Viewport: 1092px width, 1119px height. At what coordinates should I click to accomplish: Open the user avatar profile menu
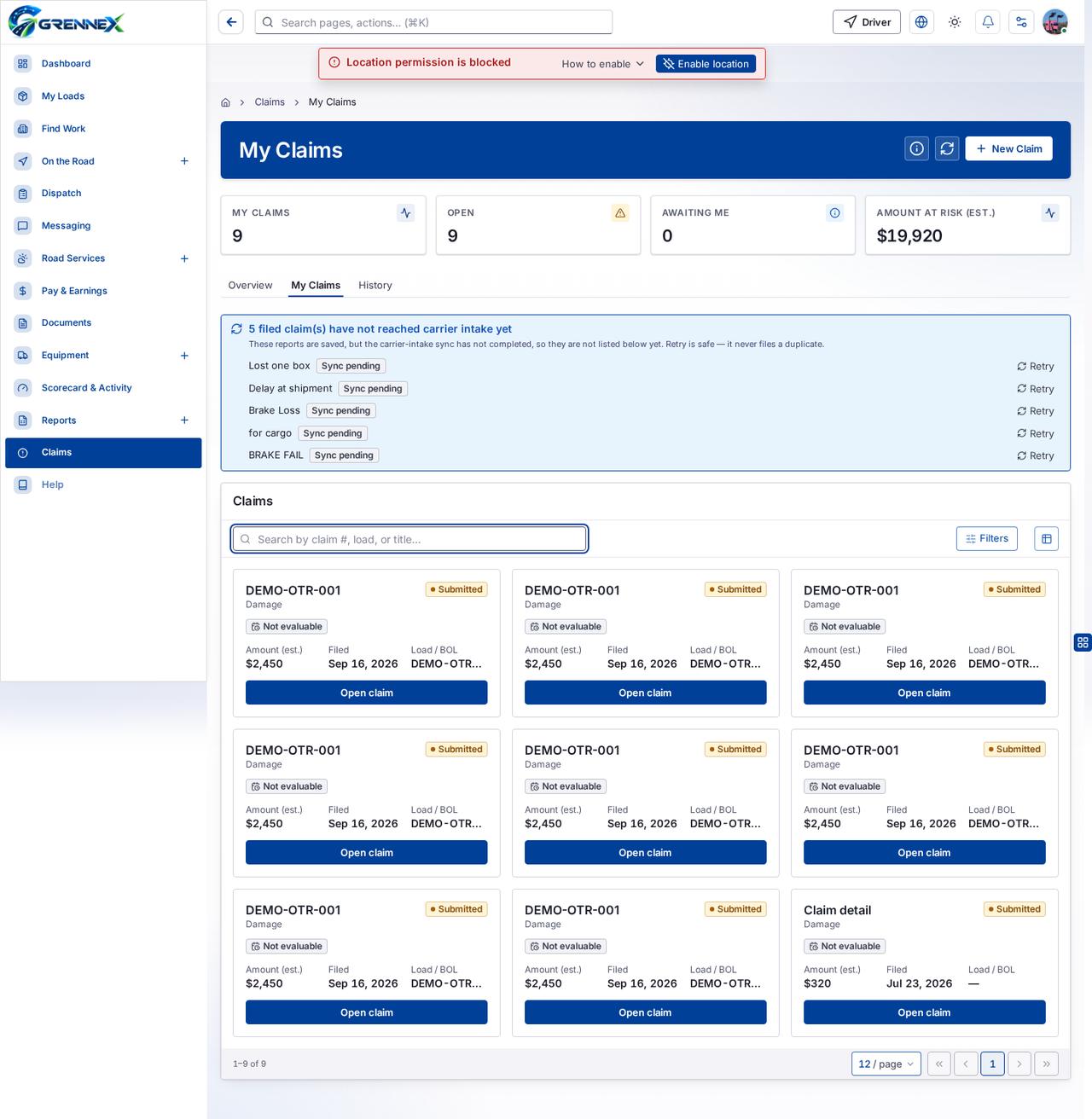click(1055, 22)
